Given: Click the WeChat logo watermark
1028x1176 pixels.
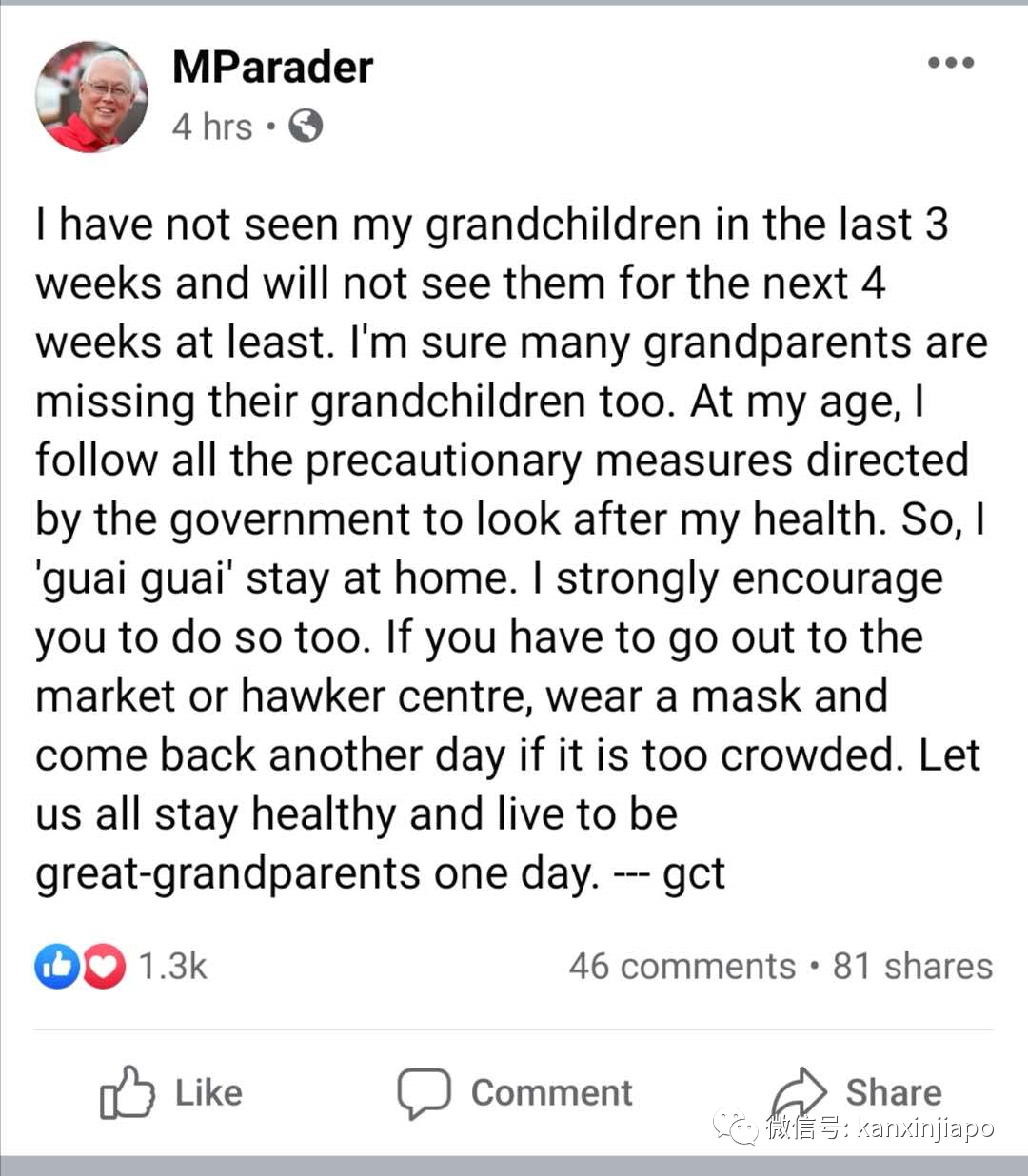Looking at the screenshot, I should [x=736, y=1128].
